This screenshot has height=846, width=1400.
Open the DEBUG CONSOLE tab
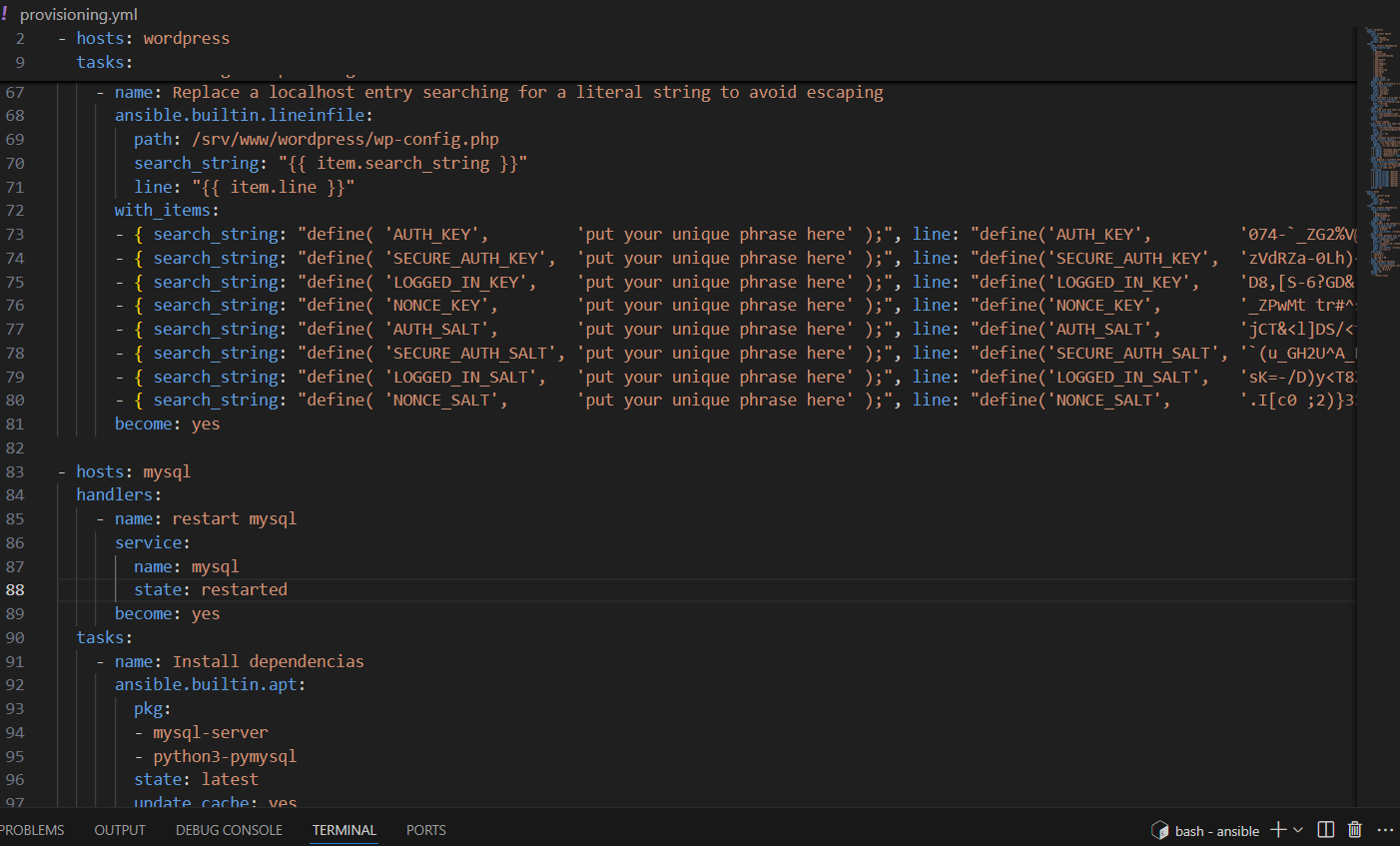[x=229, y=830]
